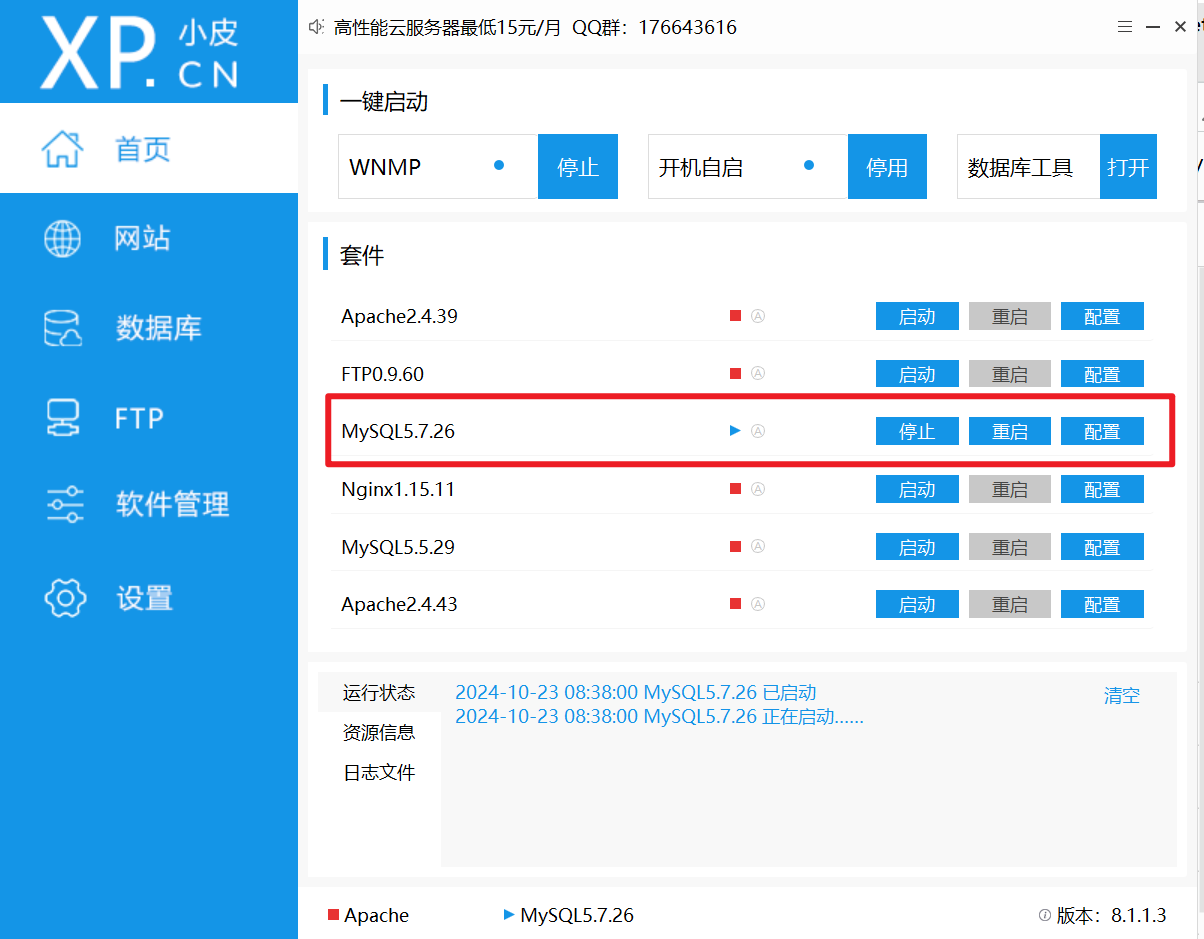The height and width of the screenshot is (939, 1204).
Task: Toggle FTP0.9.60 auto-start circle icon
Action: click(758, 374)
